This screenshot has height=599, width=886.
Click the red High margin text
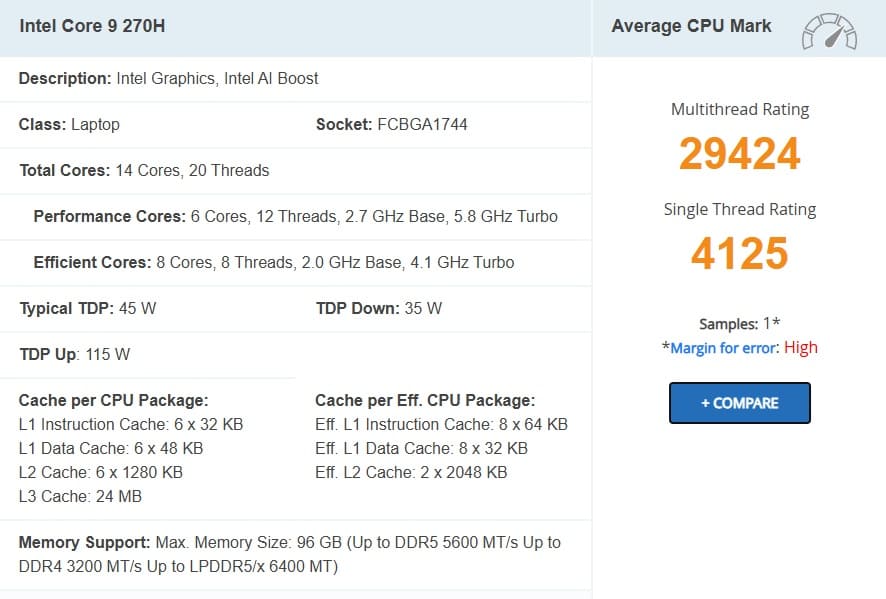click(x=801, y=348)
